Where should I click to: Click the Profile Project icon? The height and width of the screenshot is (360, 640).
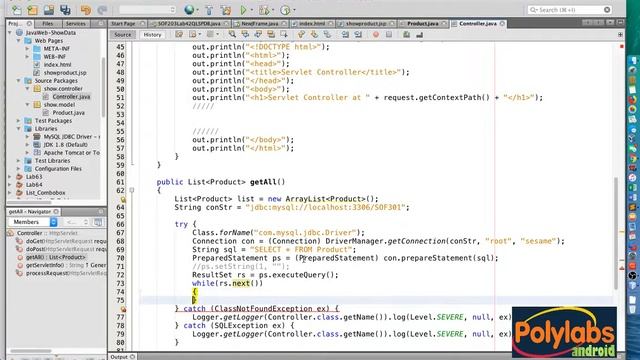point(285,10)
